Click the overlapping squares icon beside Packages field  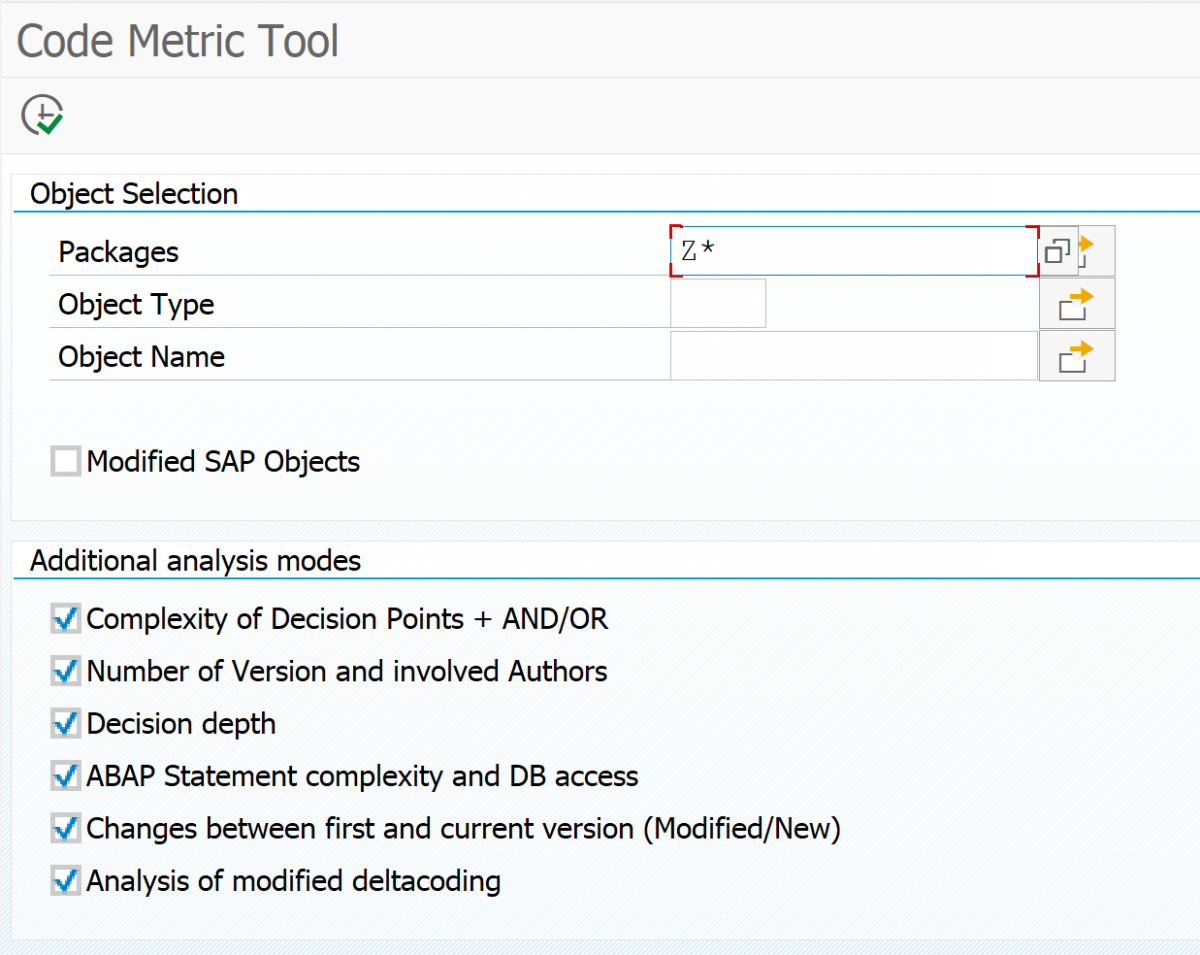(1057, 251)
